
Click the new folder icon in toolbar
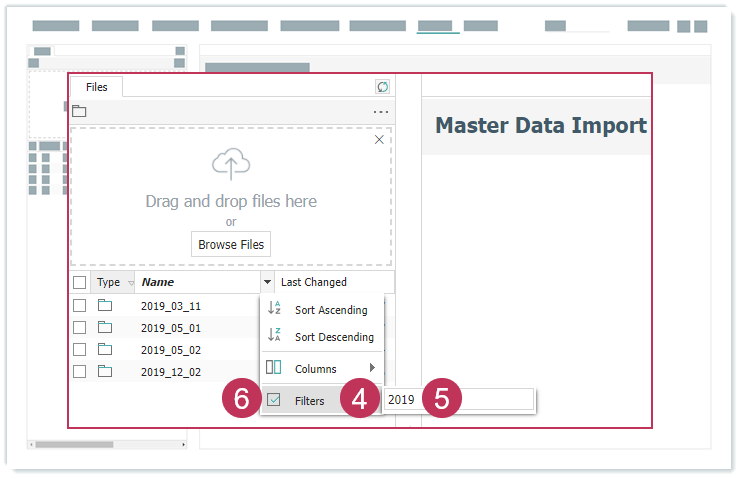pyautogui.click(x=80, y=111)
